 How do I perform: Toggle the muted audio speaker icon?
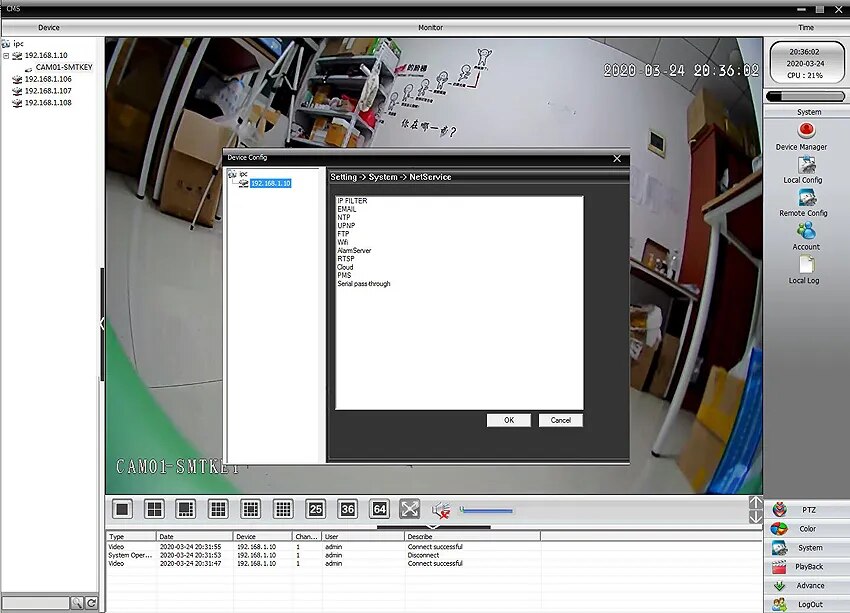(x=441, y=509)
